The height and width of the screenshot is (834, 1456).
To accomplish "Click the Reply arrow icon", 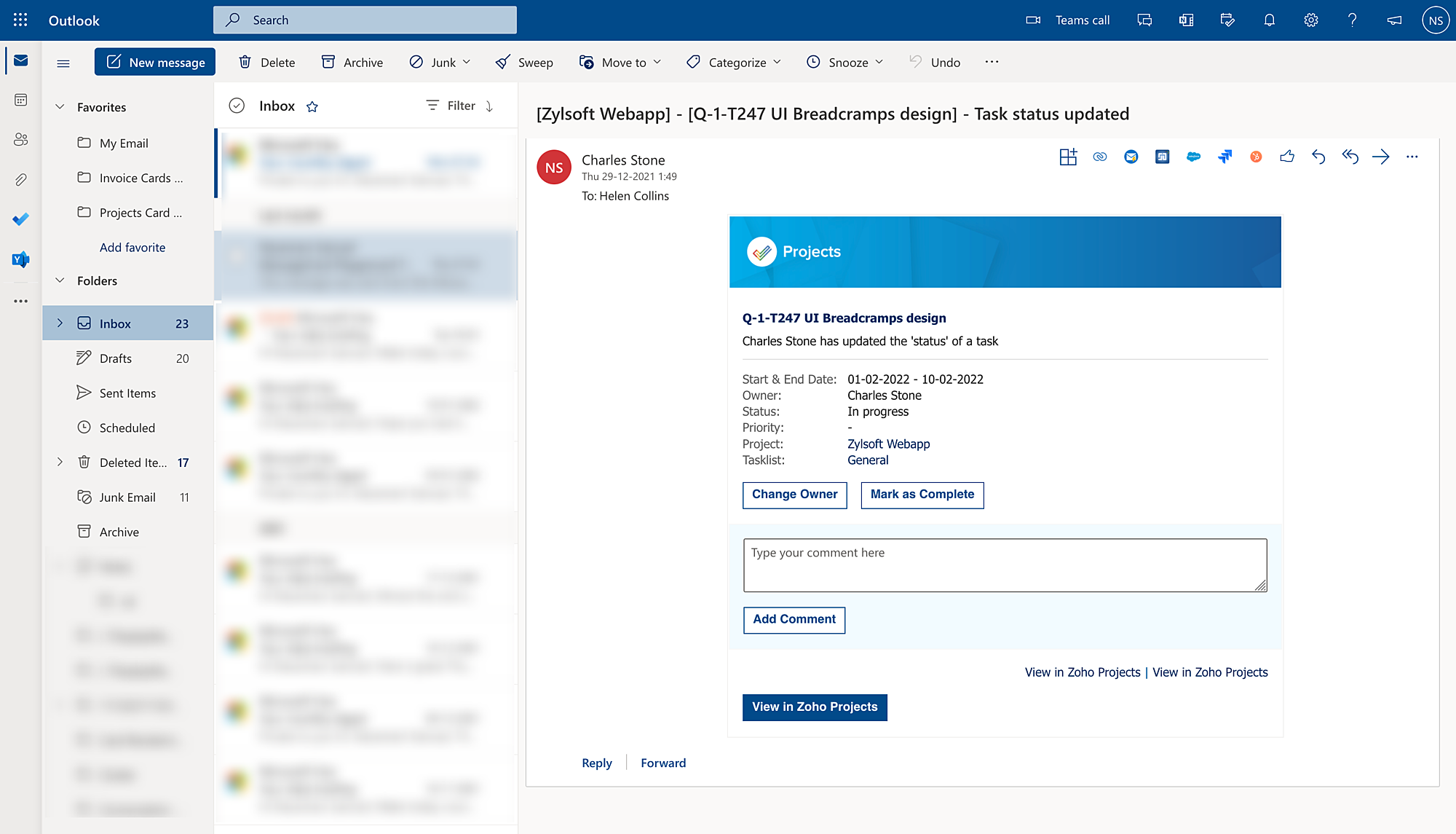I will 1318,157.
